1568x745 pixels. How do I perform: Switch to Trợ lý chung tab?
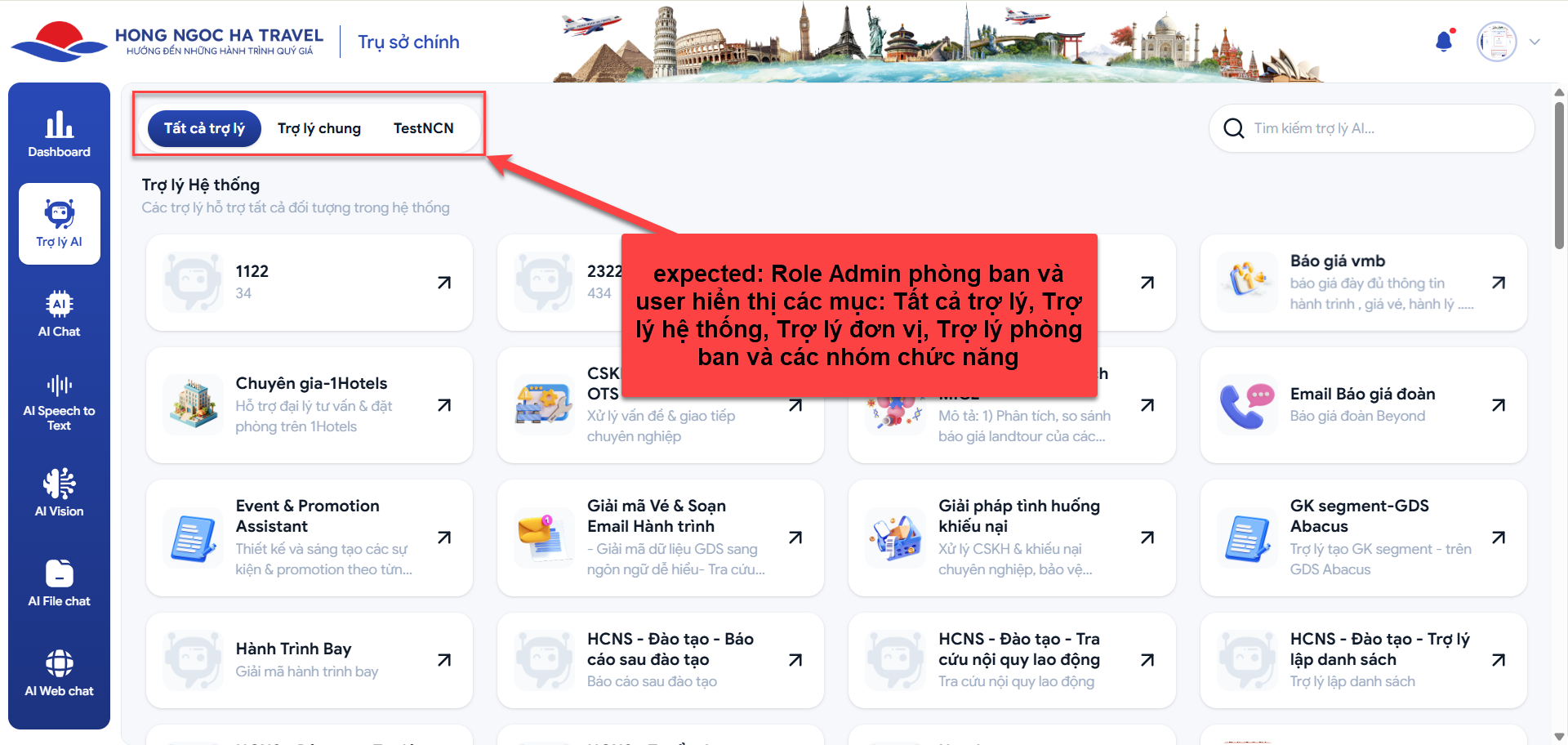pos(318,128)
